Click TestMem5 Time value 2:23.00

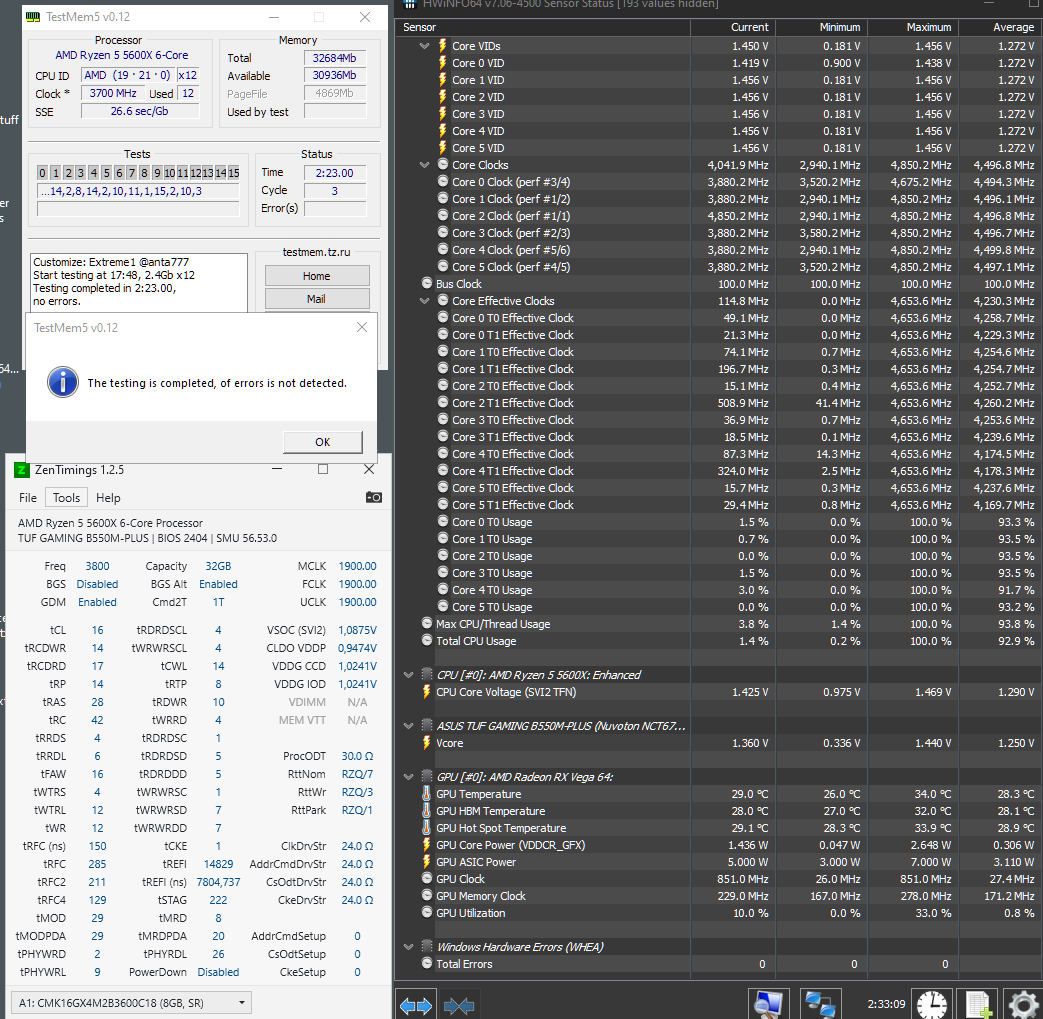pyautogui.click(x=335, y=173)
